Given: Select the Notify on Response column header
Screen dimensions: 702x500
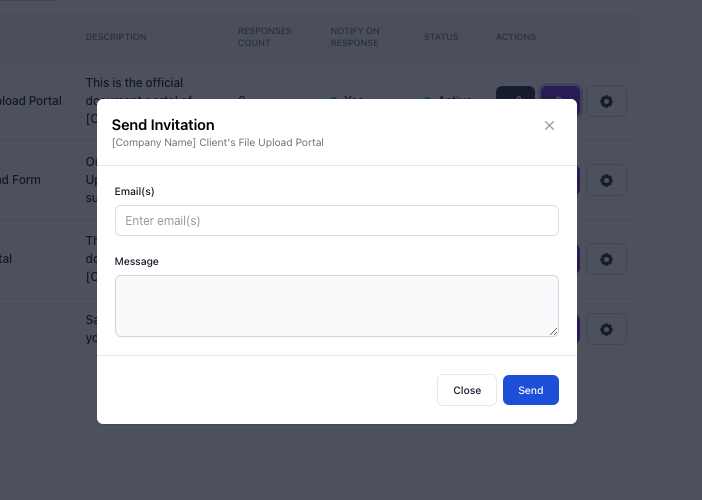Looking at the screenshot, I should (x=355, y=37).
